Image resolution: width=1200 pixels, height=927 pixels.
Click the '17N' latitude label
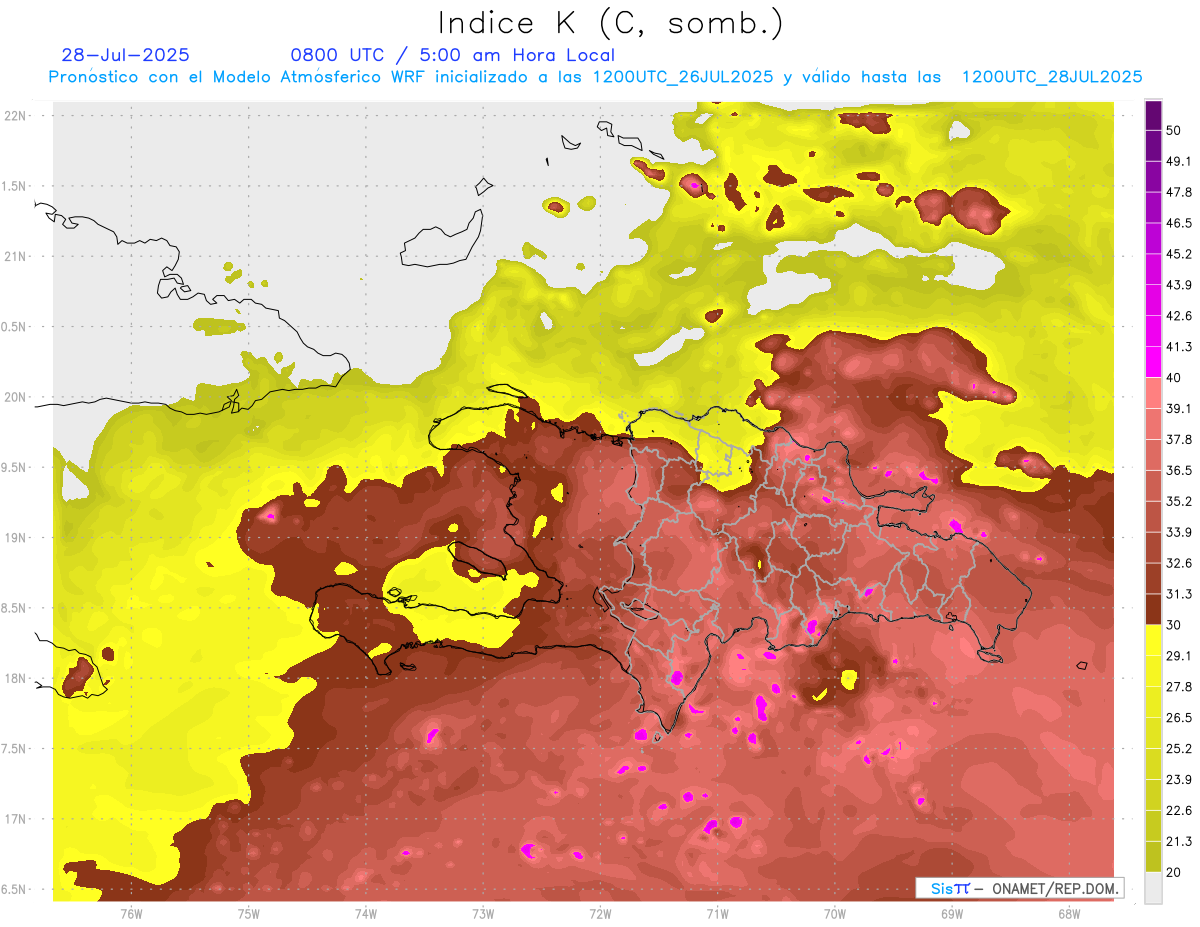(x=16, y=819)
